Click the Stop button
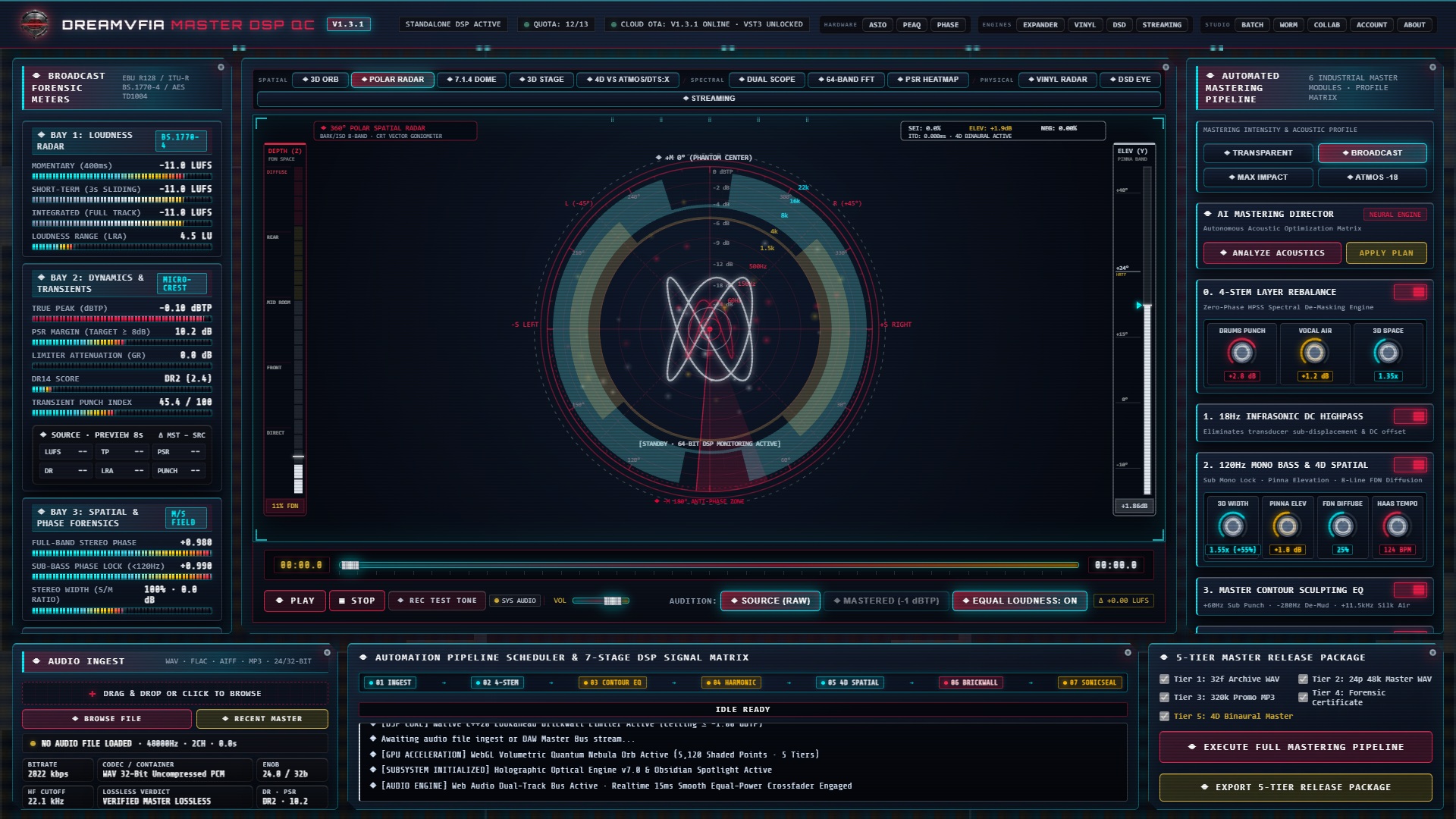Image resolution: width=1456 pixels, height=819 pixels. 356,601
